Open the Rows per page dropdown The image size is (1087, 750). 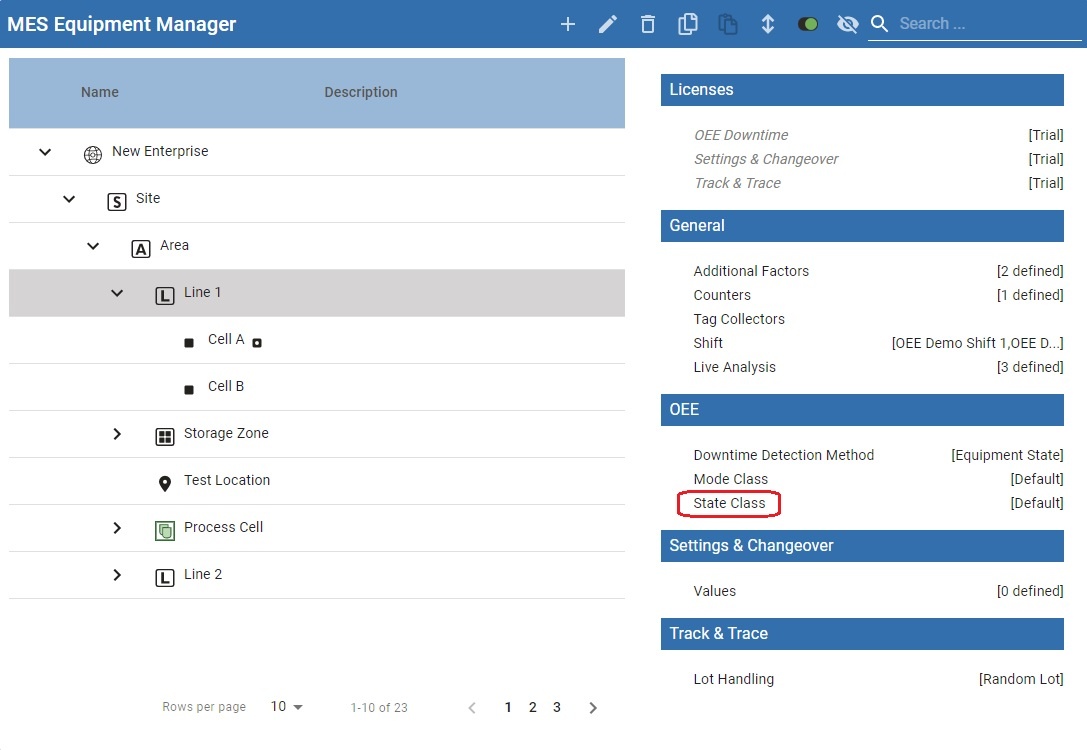click(x=286, y=707)
